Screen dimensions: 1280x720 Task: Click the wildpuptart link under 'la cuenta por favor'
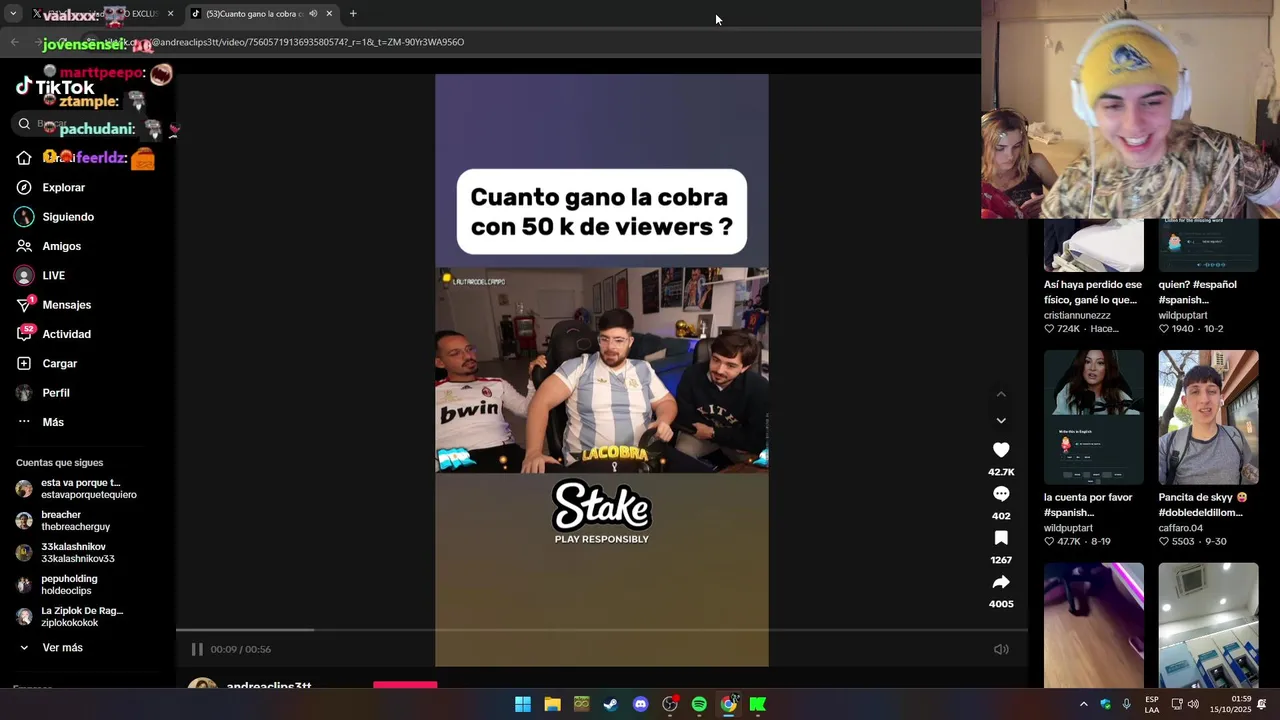pyautogui.click(x=1068, y=528)
